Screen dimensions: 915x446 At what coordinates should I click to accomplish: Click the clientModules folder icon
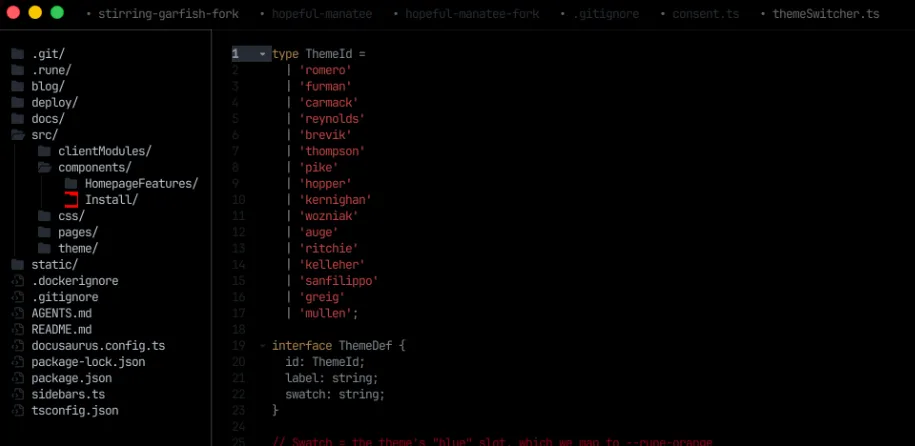pos(44,151)
